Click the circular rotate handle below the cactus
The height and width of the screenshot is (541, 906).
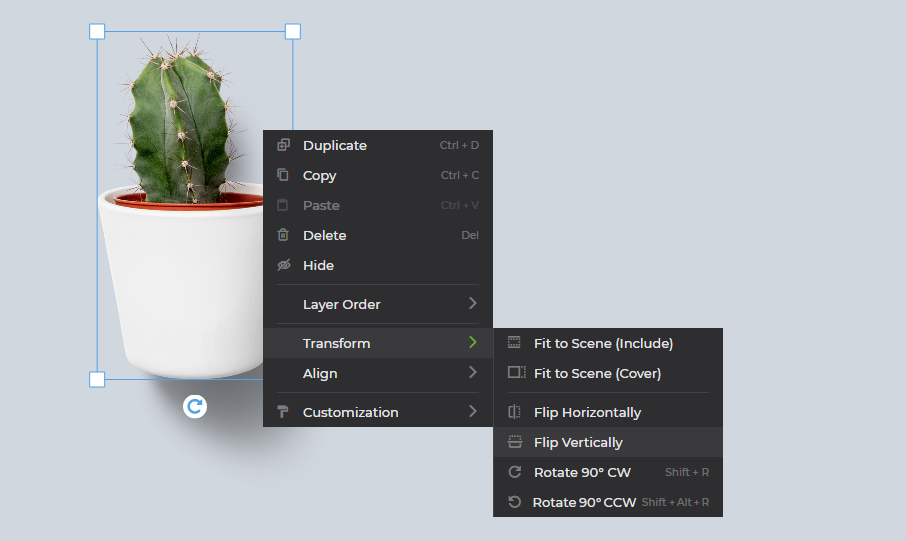195,406
